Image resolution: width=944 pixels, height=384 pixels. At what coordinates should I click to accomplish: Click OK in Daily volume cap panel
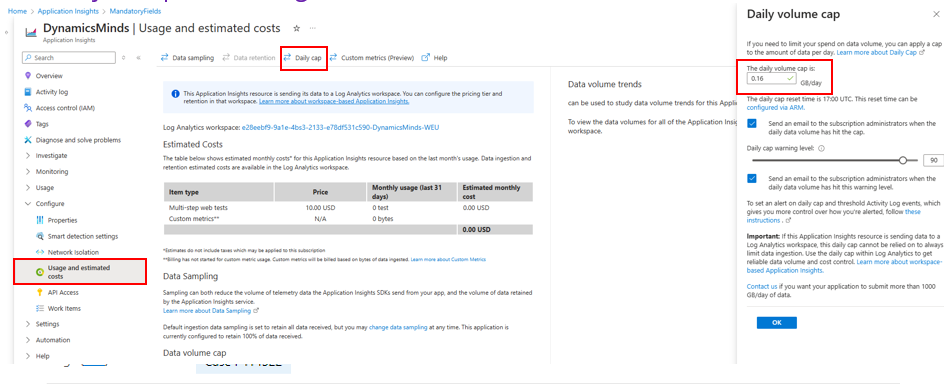tap(777, 323)
